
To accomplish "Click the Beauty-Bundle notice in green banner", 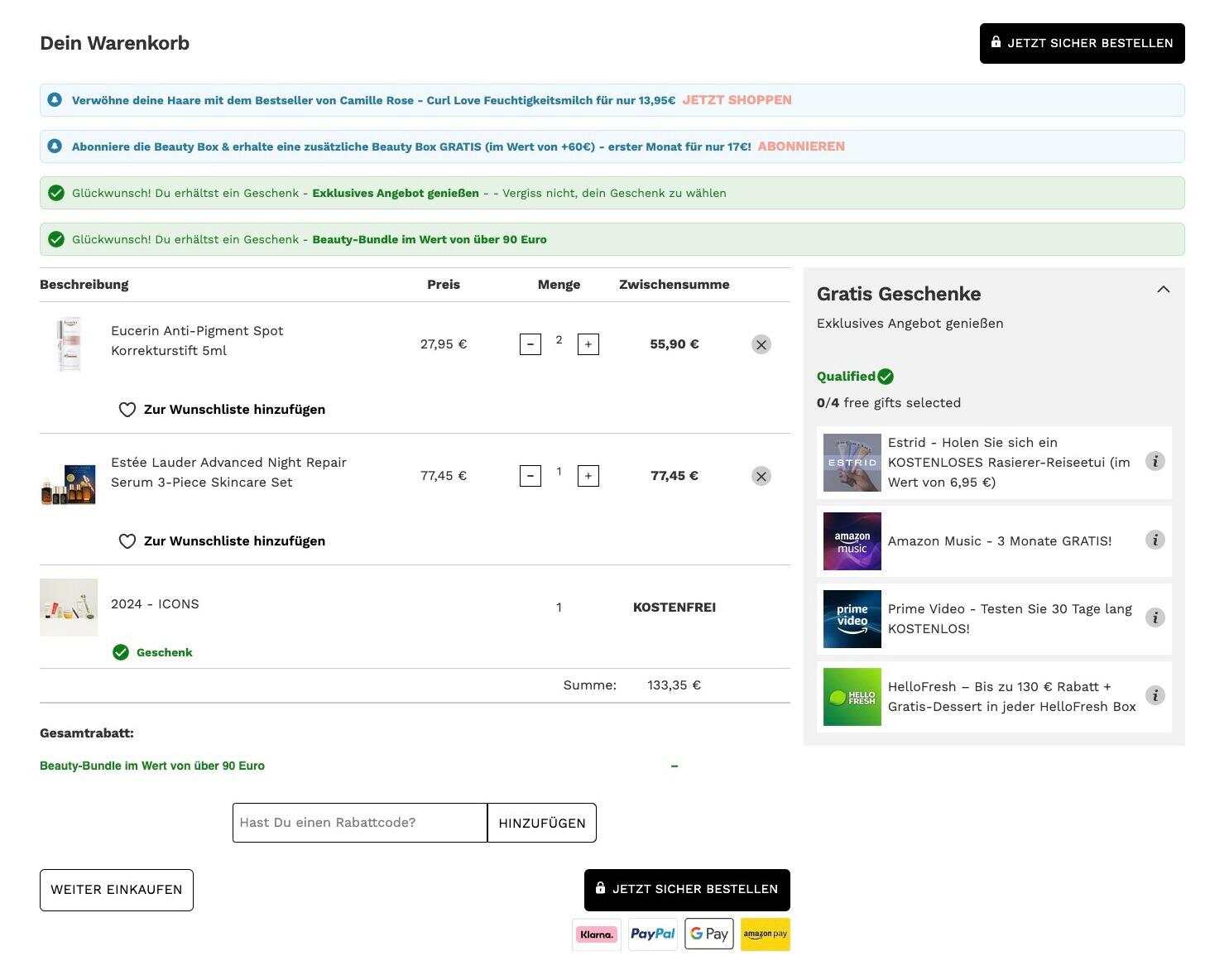I will (x=430, y=239).
